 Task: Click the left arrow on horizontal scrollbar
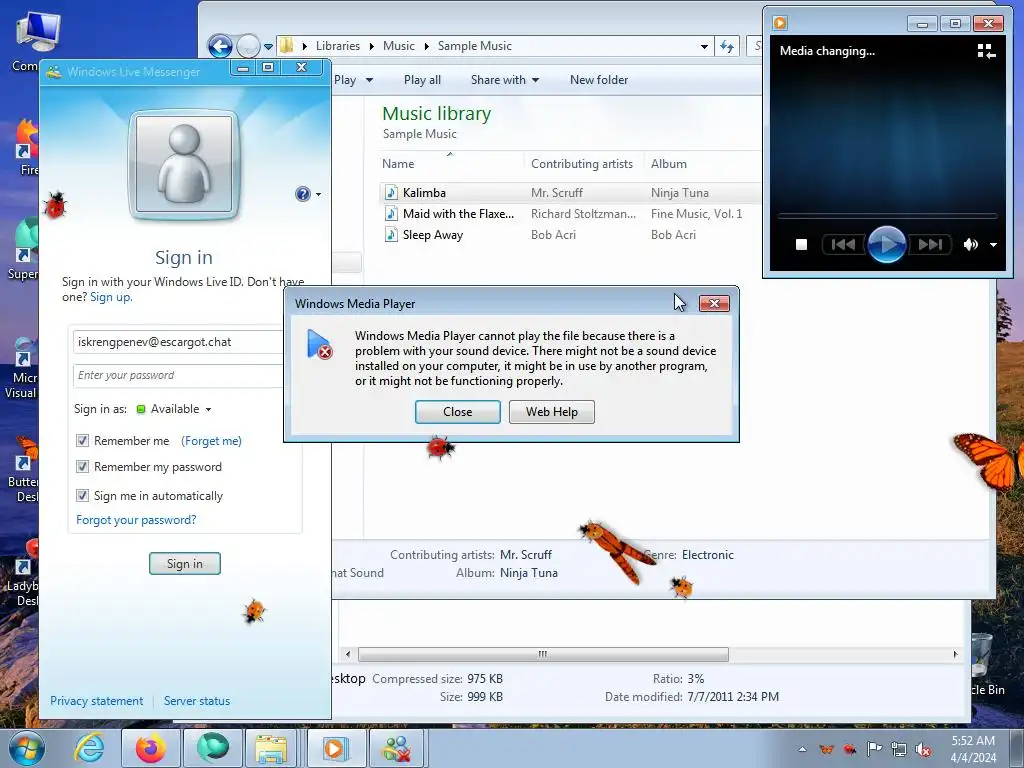tap(347, 654)
